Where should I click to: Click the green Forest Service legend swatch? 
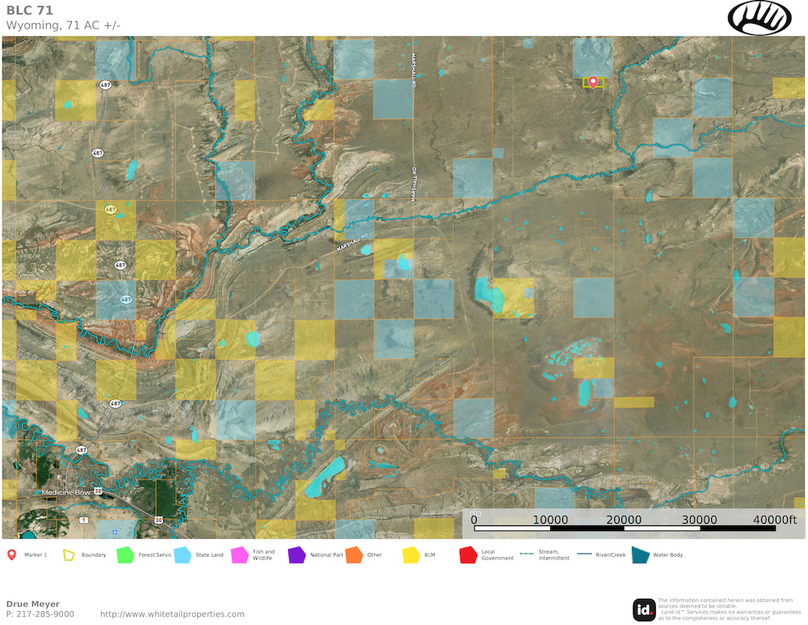(x=125, y=554)
